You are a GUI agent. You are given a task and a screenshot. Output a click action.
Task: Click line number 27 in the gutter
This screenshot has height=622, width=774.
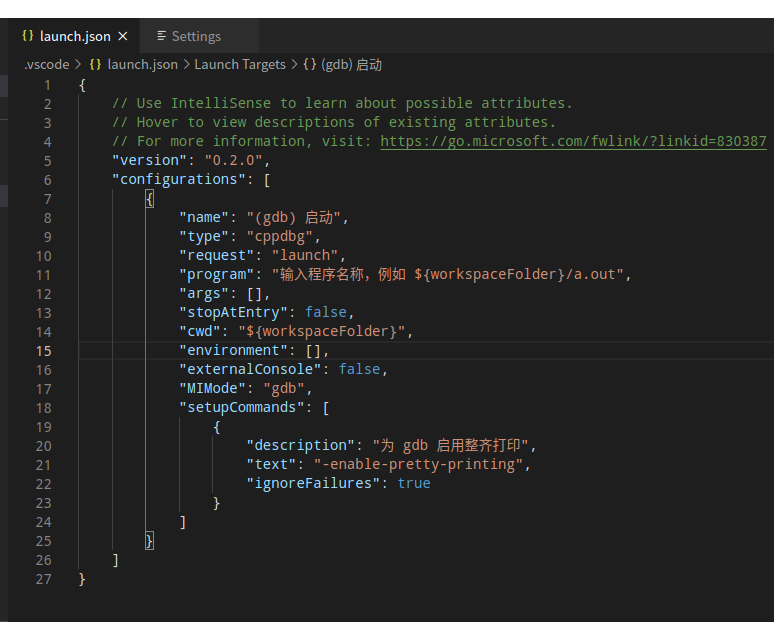tap(43, 579)
